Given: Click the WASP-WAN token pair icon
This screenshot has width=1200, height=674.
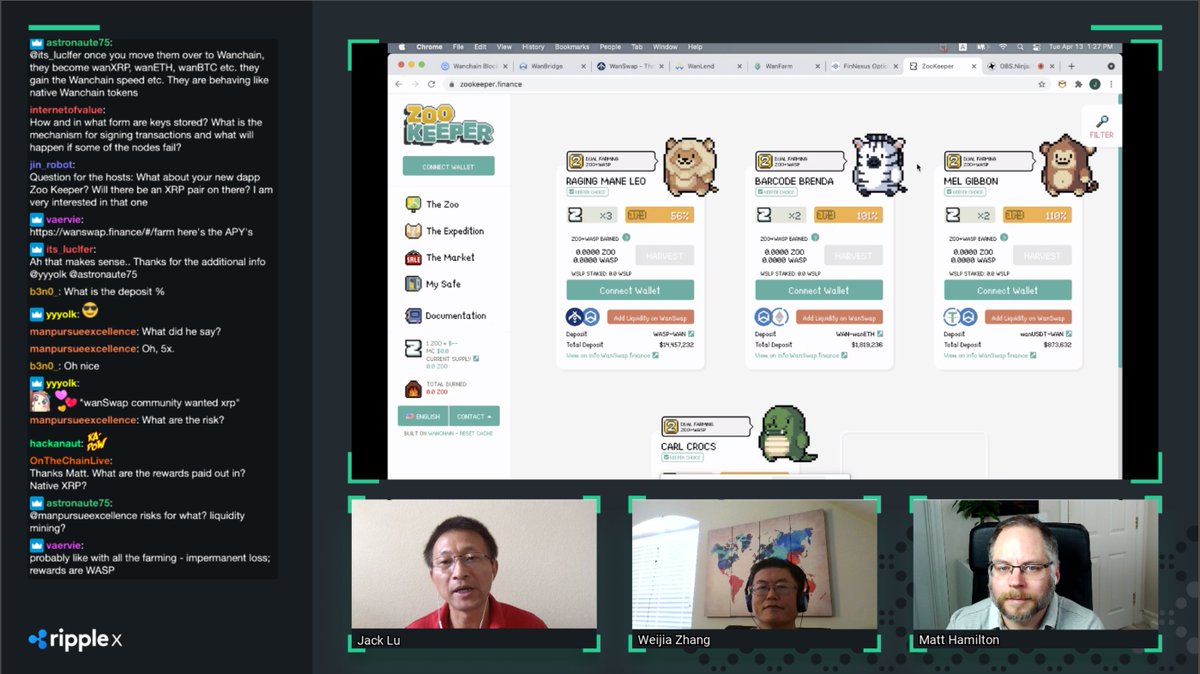Looking at the screenshot, I should [x=583, y=317].
